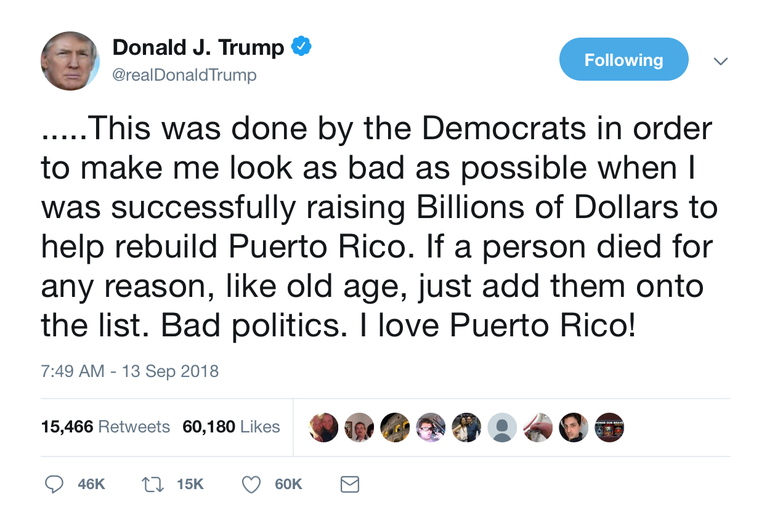
Task: Open the @realDonaldTrump handle link
Action: (184, 75)
